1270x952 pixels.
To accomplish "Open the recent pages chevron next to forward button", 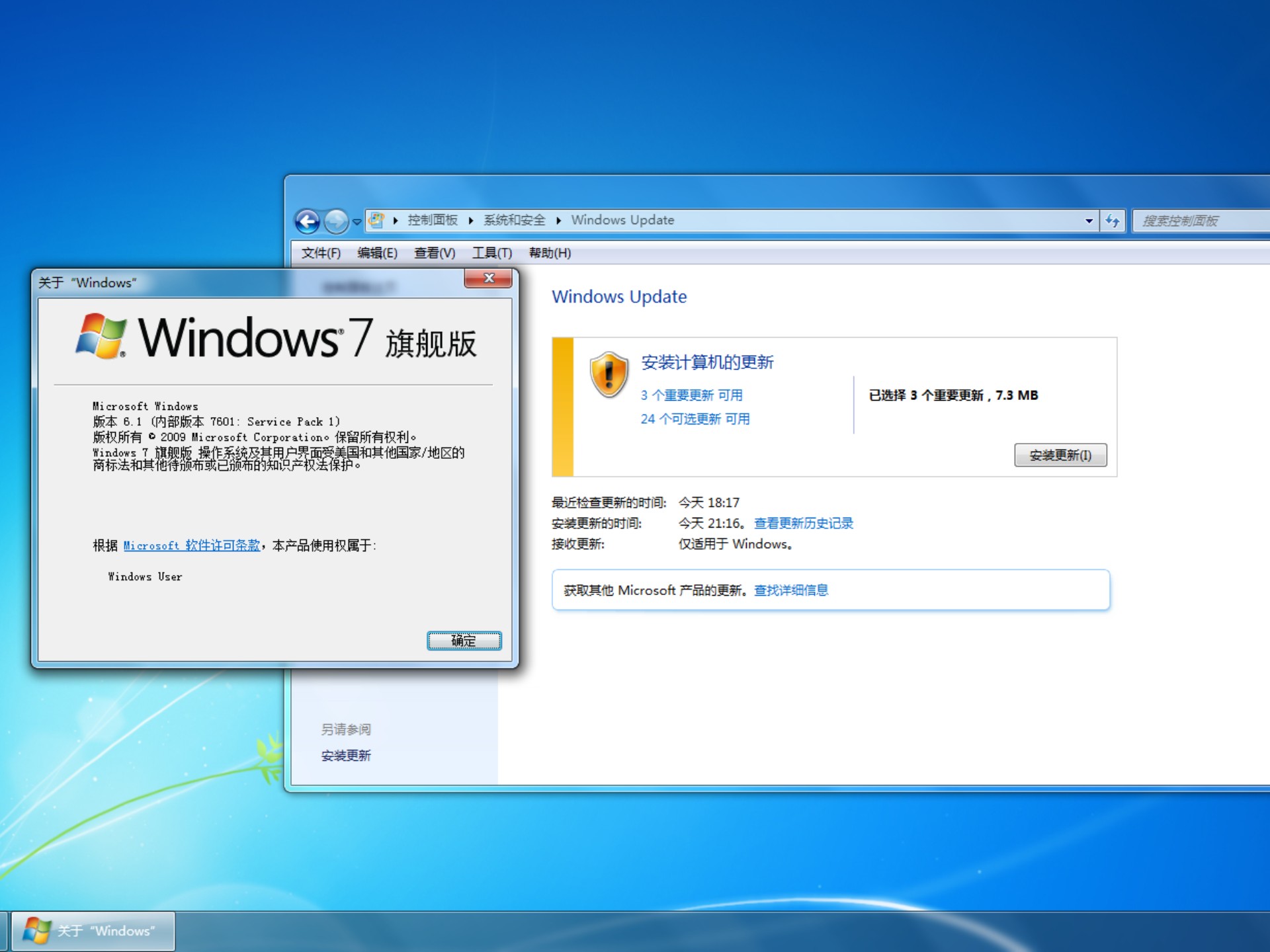I will pyautogui.click(x=356, y=221).
